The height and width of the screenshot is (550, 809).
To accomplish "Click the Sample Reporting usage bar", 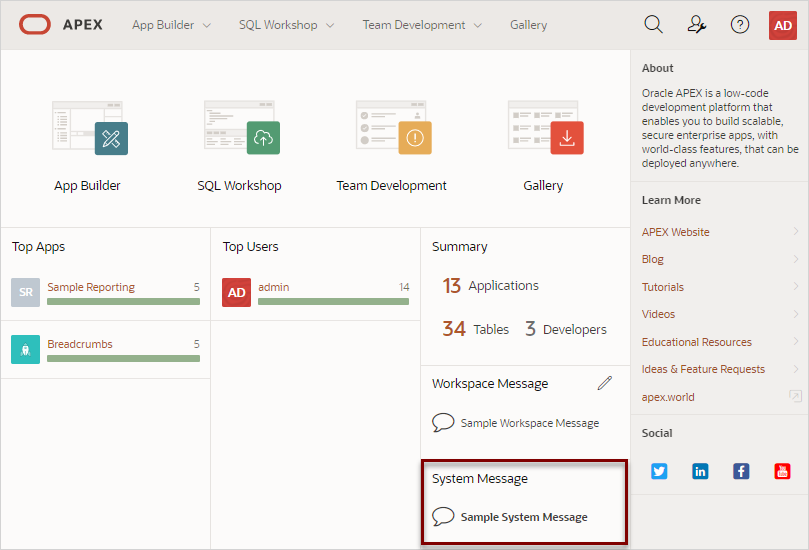I will click(123, 301).
